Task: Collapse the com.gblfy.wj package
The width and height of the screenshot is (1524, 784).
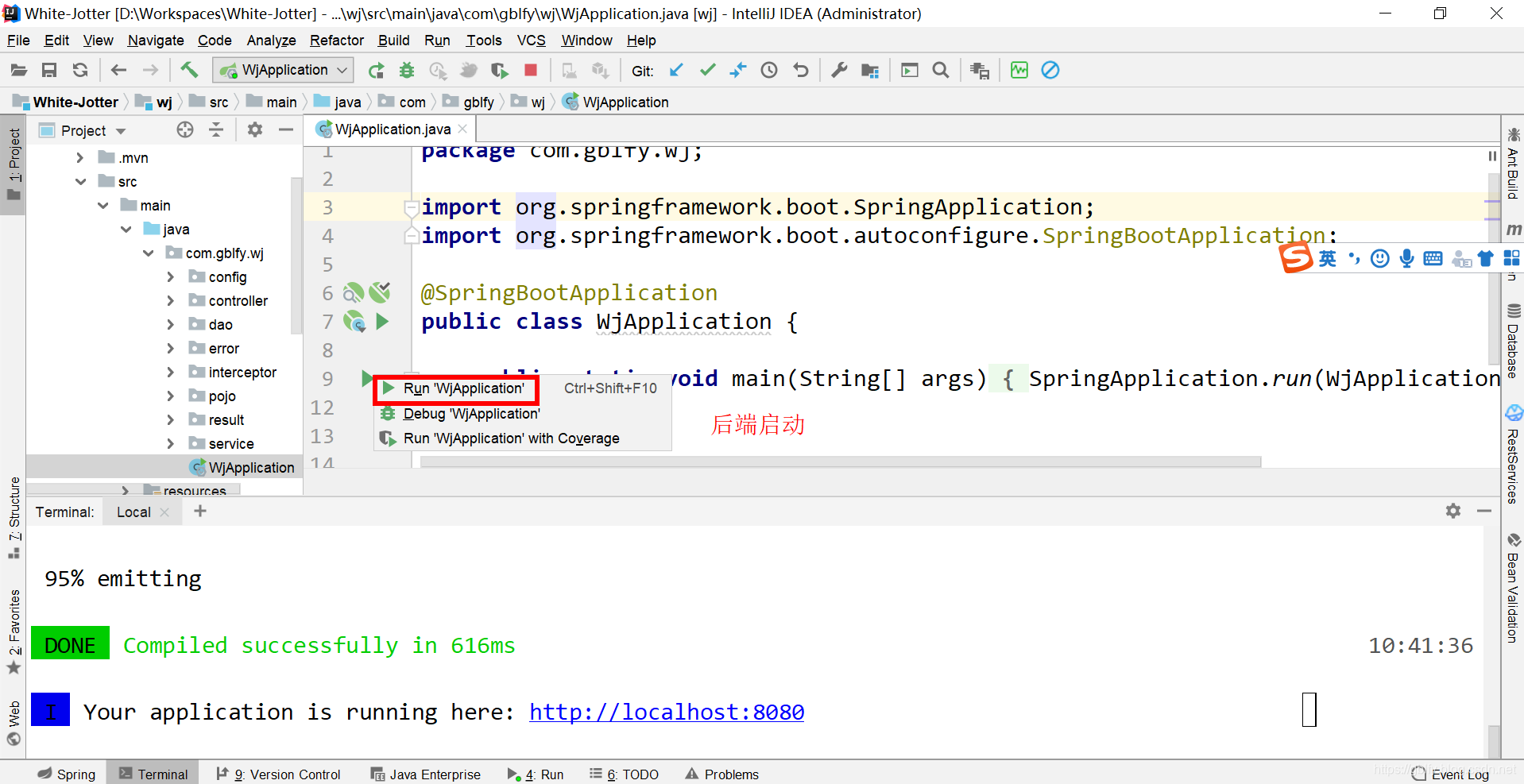Action: [x=148, y=253]
